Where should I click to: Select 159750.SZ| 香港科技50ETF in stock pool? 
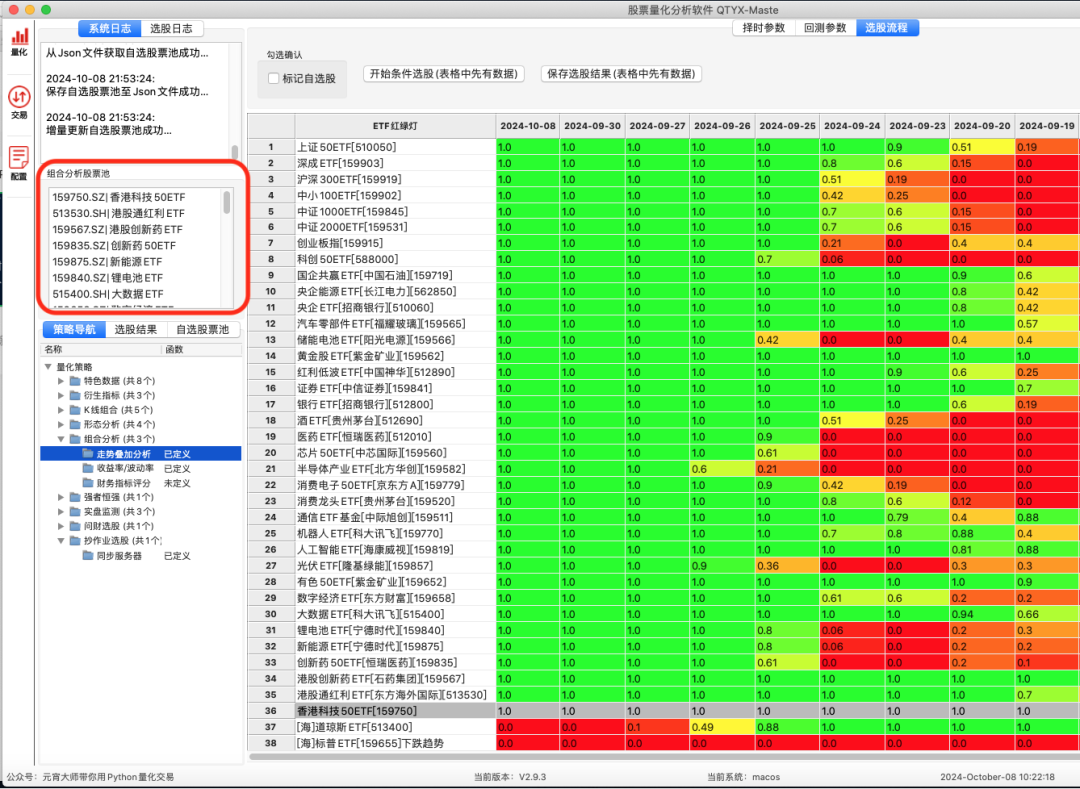pos(136,197)
